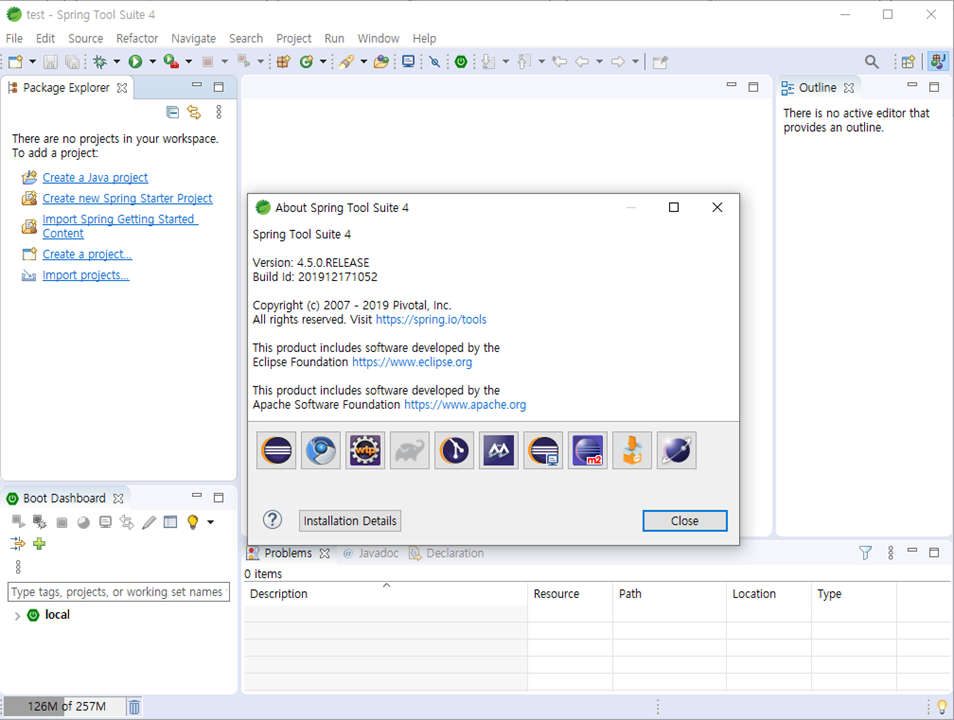The image size is (954, 720).
Task: Click the m2e Maven icon in About dialog
Action: pyautogui.click(x=587, y=450)
